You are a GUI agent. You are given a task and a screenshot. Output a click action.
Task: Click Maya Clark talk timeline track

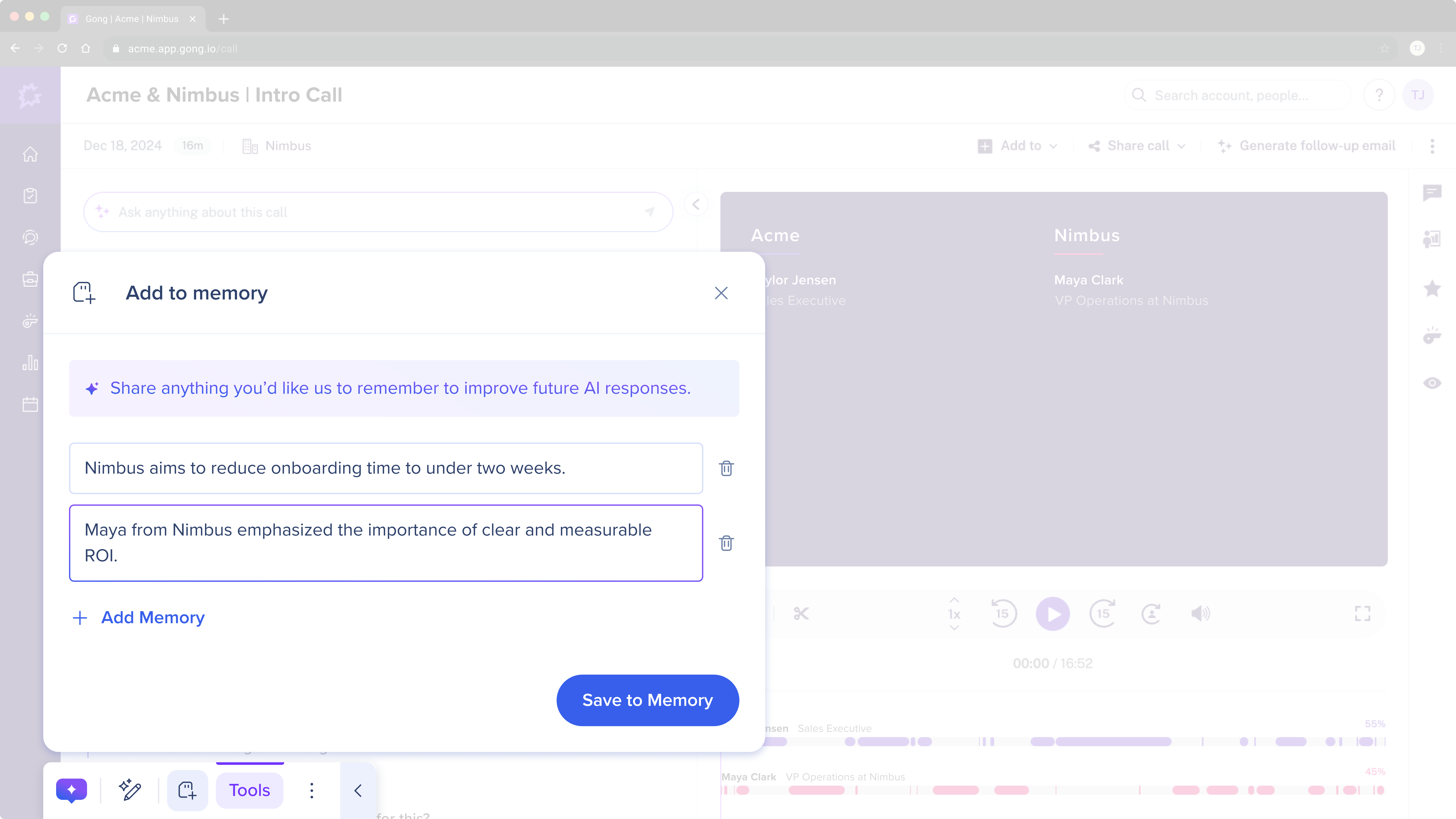[x=1053, y=790]
